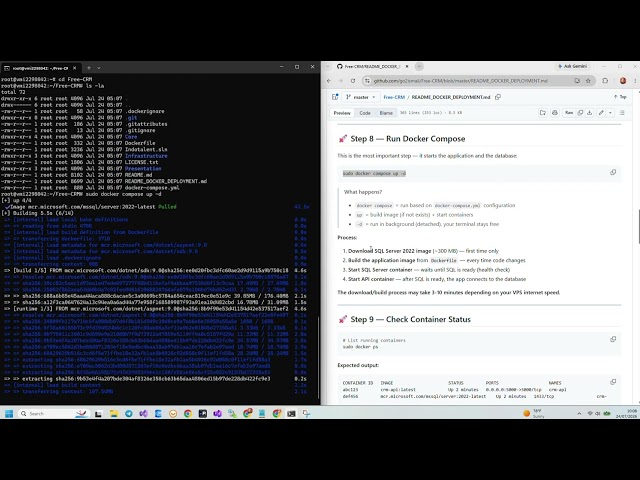Switch to the Code tab
This screenshot has height=480, width=640.
[x=365, y=113]
